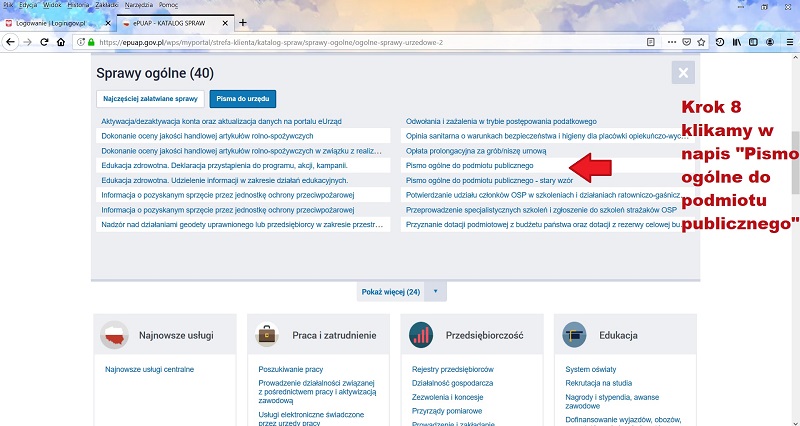
Task: Open the Firefox library icon
Action: coord(737,42)
